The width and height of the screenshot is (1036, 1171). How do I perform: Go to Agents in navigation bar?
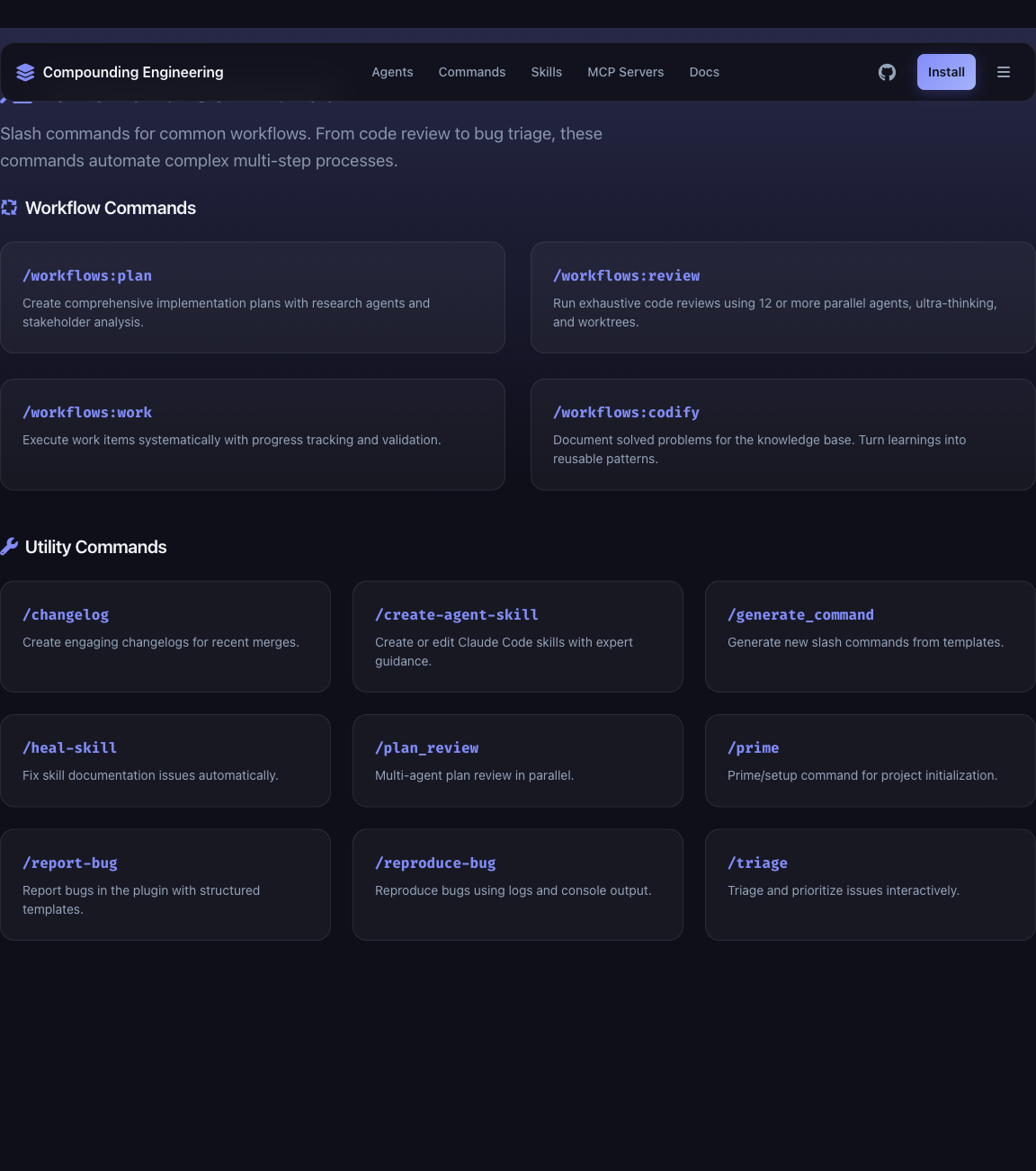[392, 72]
